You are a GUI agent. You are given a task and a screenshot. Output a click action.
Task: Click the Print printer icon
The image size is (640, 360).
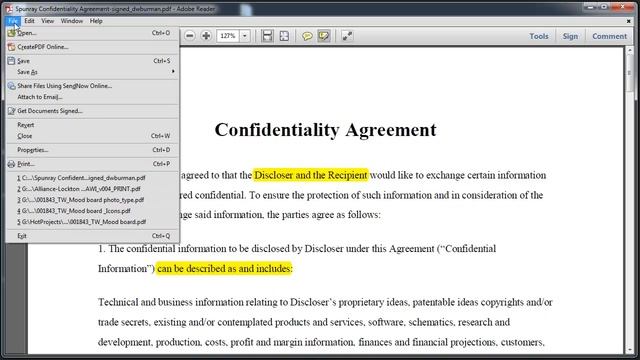(x=11, y=164)
